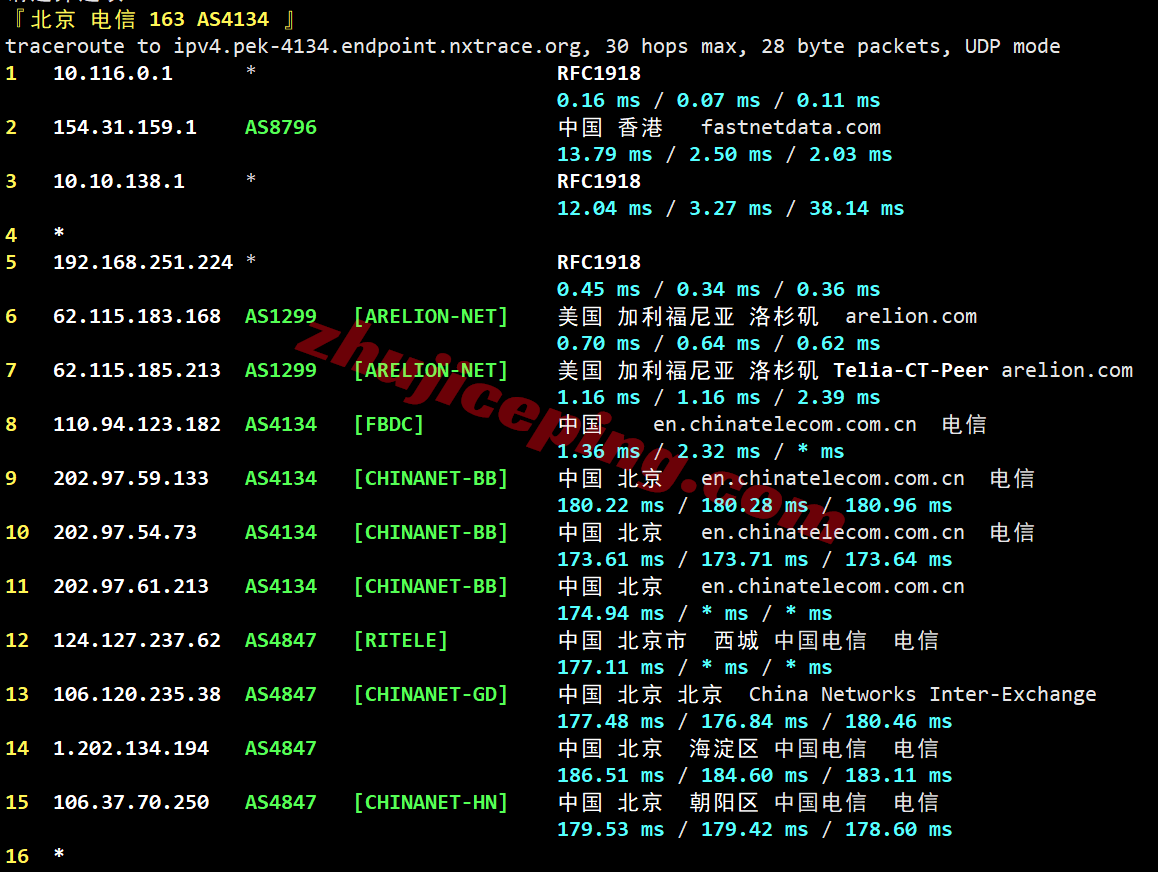Click latency value 173.61 ms
Viewport: 1158px width, 872px height.
tap(611, 560)
